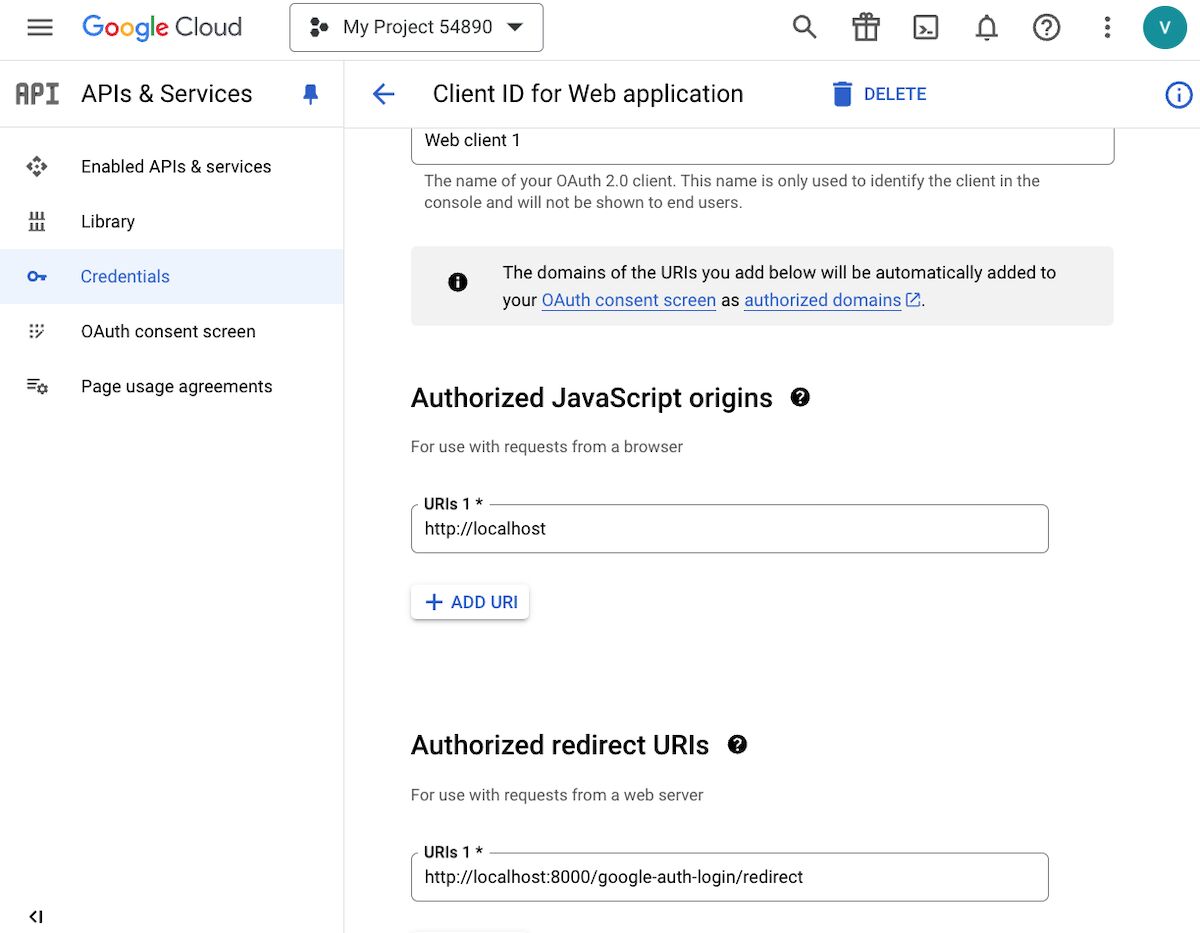The image size is (1200, 933).
Task: Open My Project 54890 project selector
Action: click(x=416, y=27)
